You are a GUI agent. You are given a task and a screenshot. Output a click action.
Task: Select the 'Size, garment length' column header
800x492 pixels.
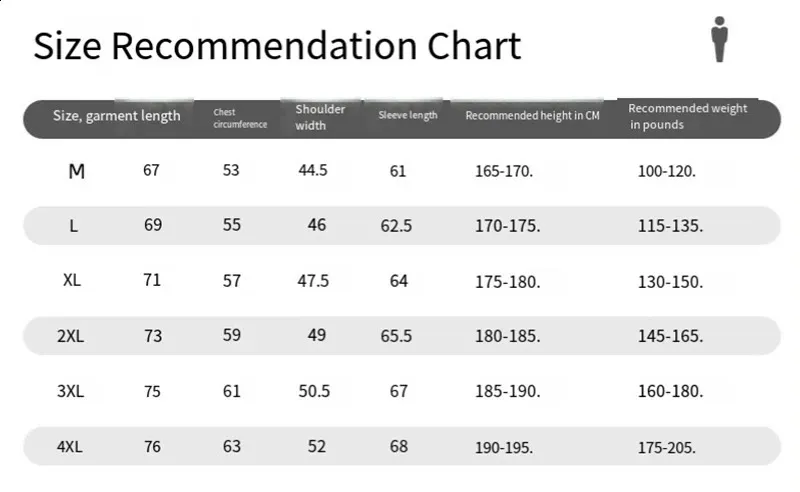coord(117,116)
